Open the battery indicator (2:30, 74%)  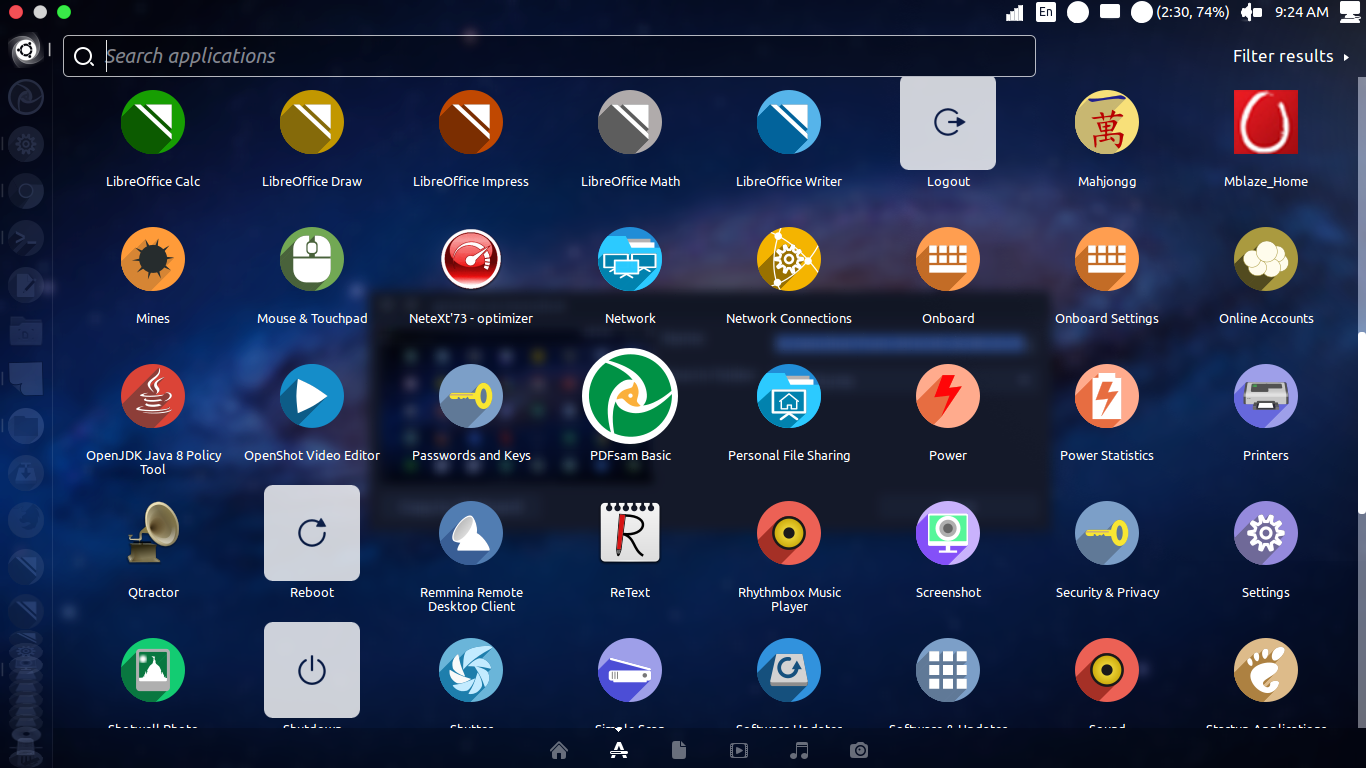(x=1180, y=12)
